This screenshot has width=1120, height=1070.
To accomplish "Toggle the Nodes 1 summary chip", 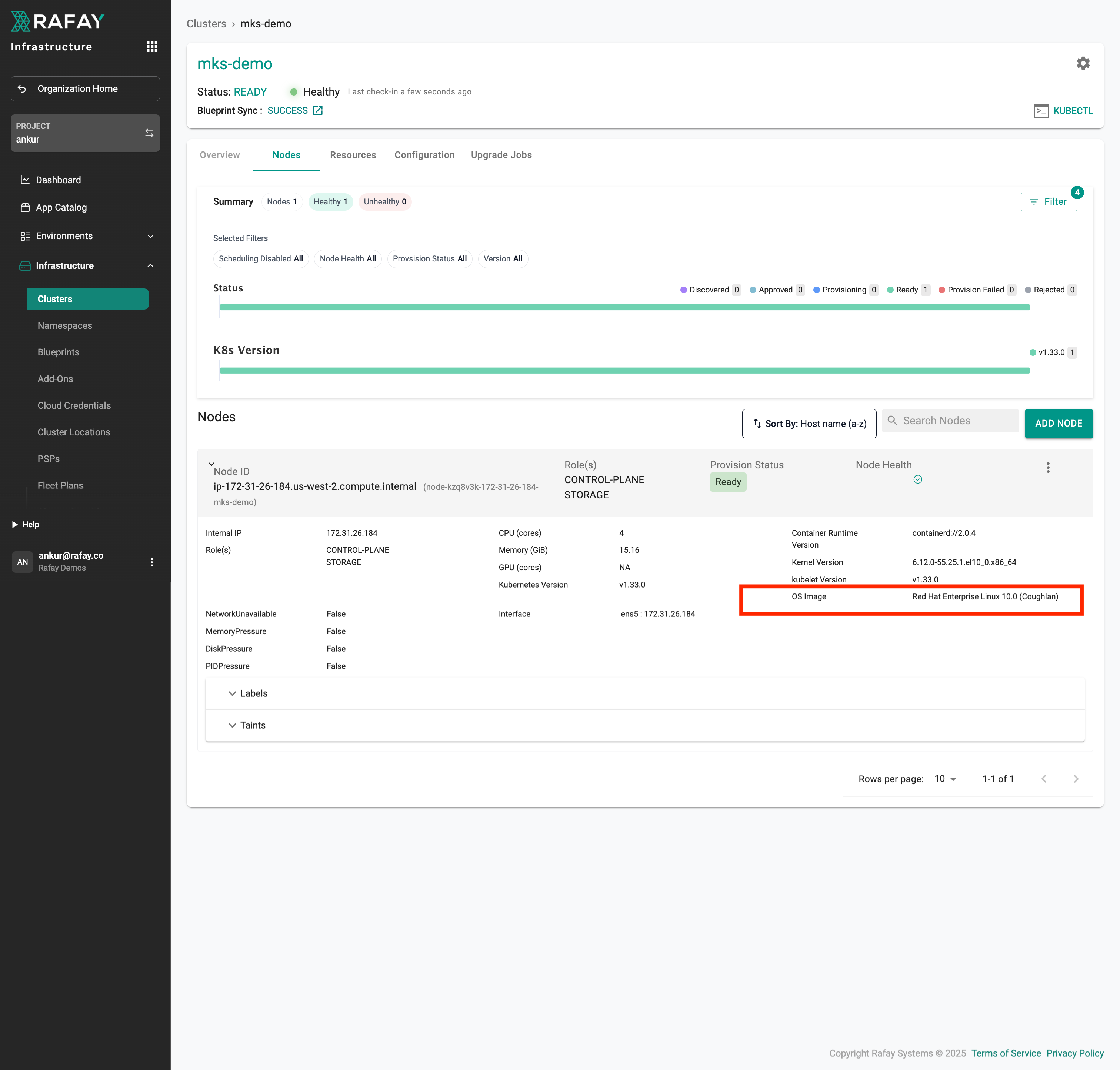I will pyautogui.click(x=282, y=202).
